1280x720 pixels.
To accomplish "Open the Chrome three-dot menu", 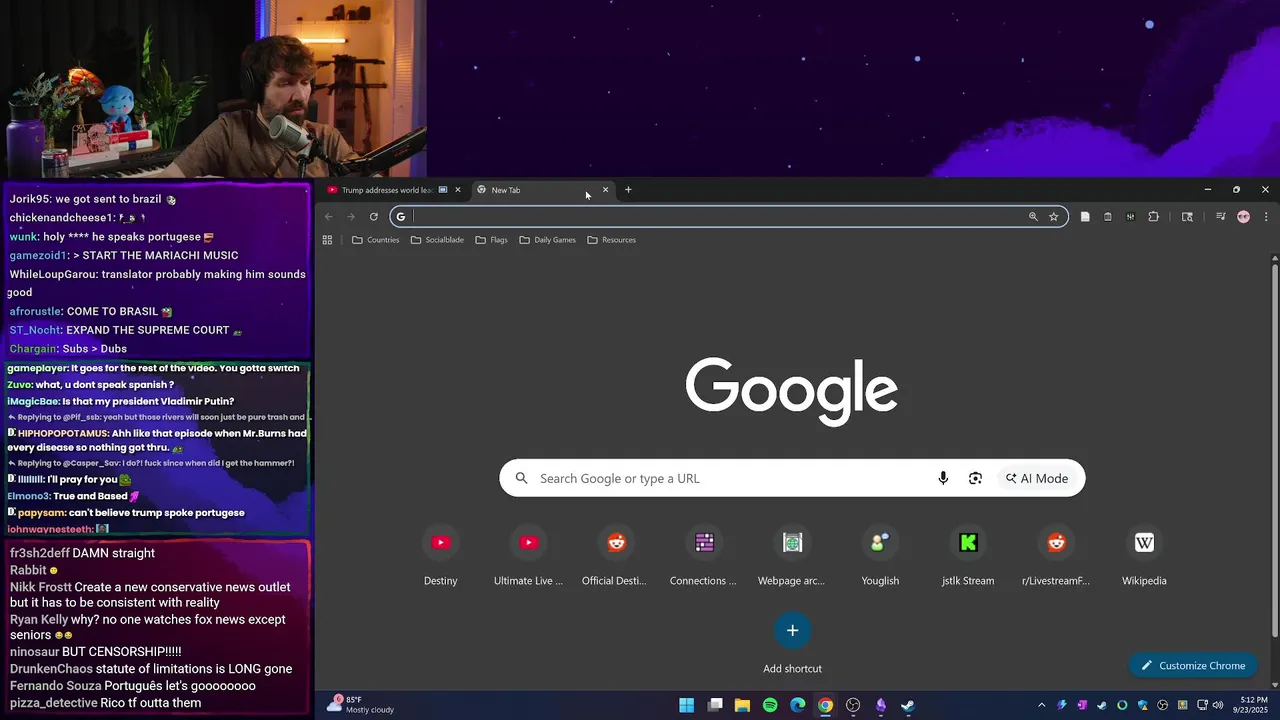I will pos(1266,216).
